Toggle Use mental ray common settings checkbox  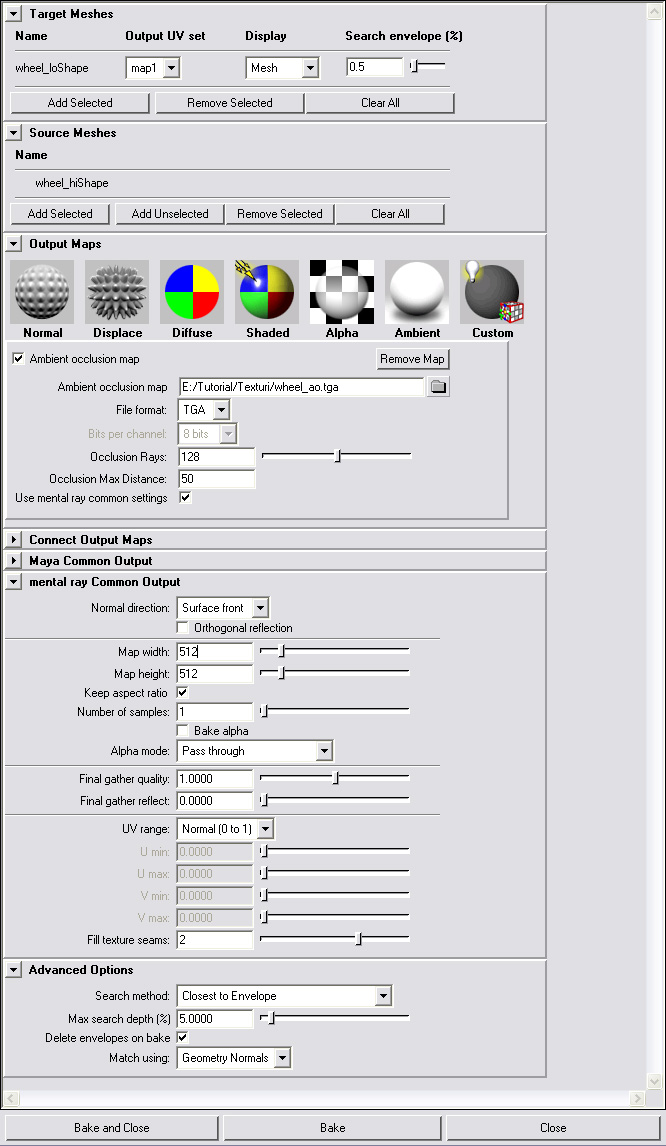185,497
